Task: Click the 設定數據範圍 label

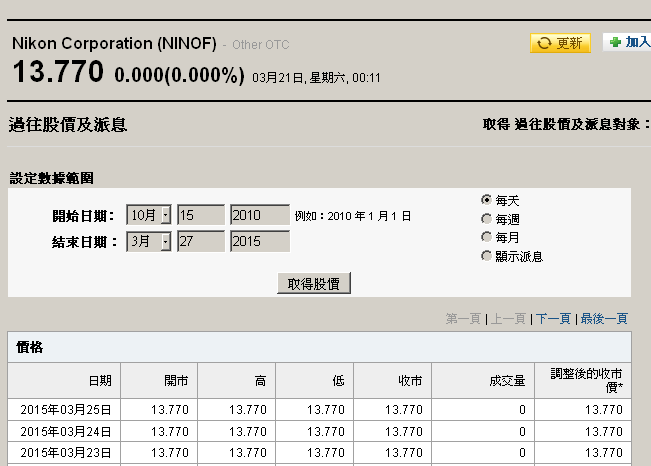Action: [x=51, y=178]
